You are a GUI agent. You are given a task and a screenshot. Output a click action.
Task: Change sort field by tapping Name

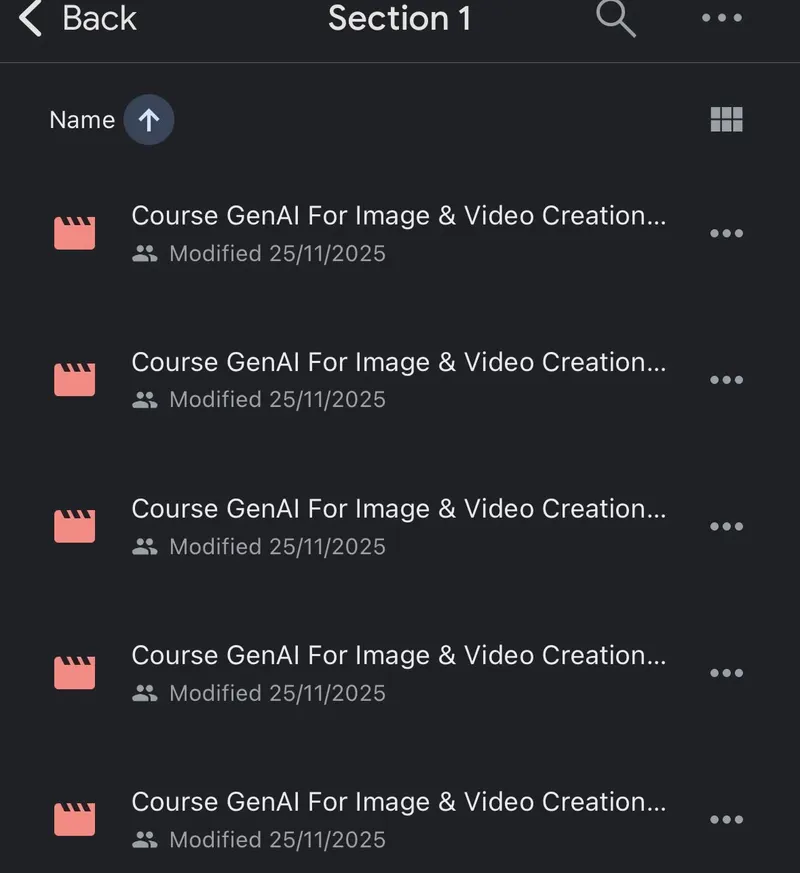point(82,120)
